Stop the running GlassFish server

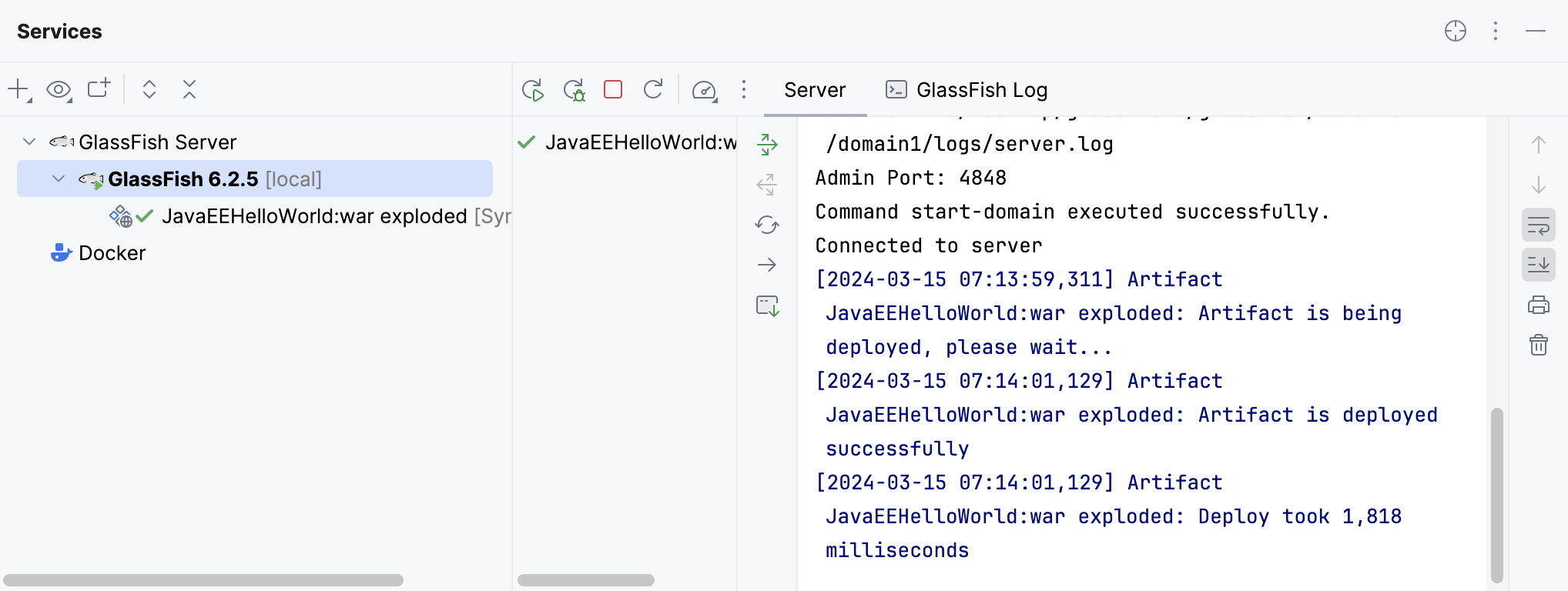point(613,90)
